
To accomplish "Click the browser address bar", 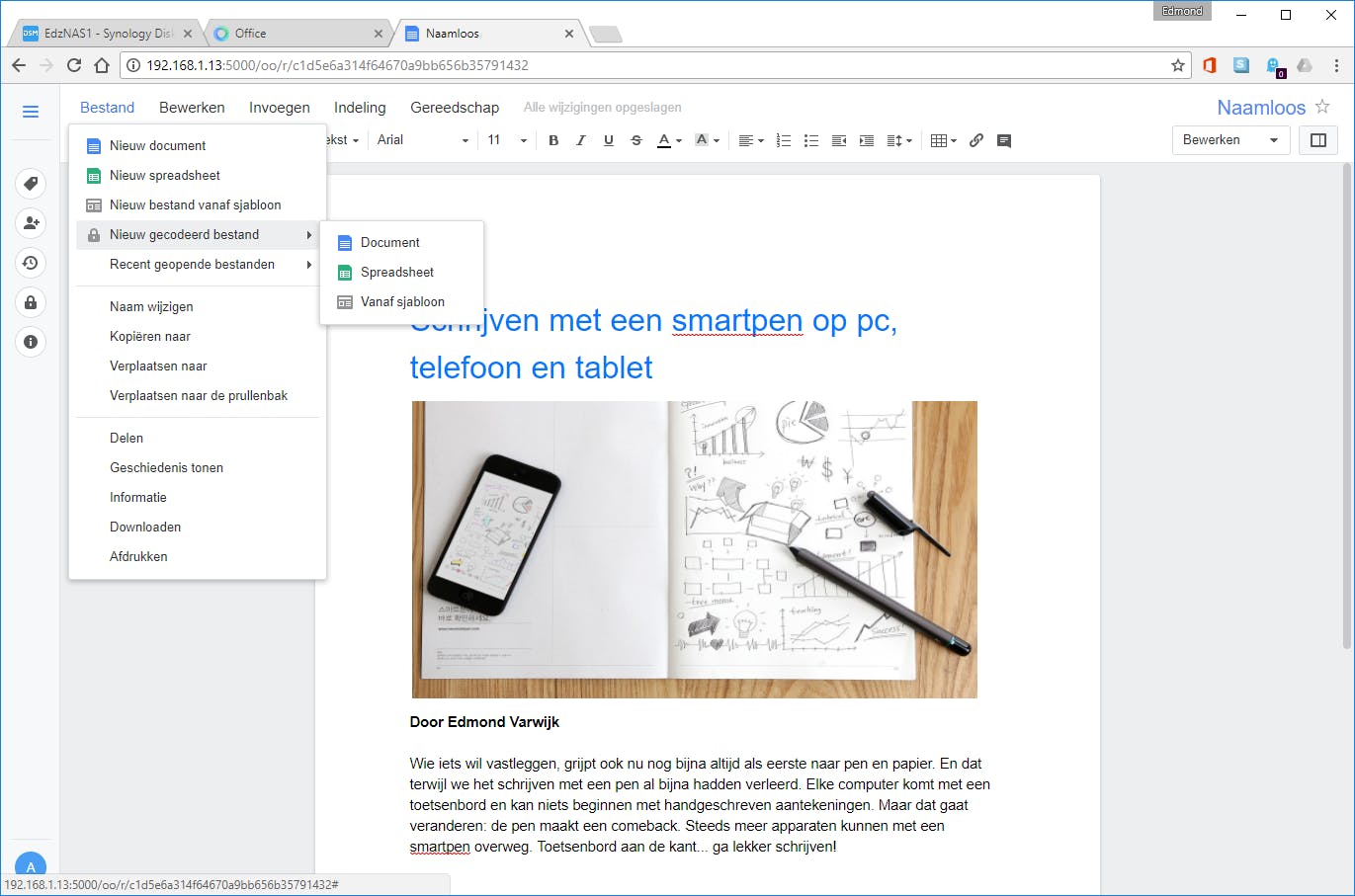I will [652, 65].
